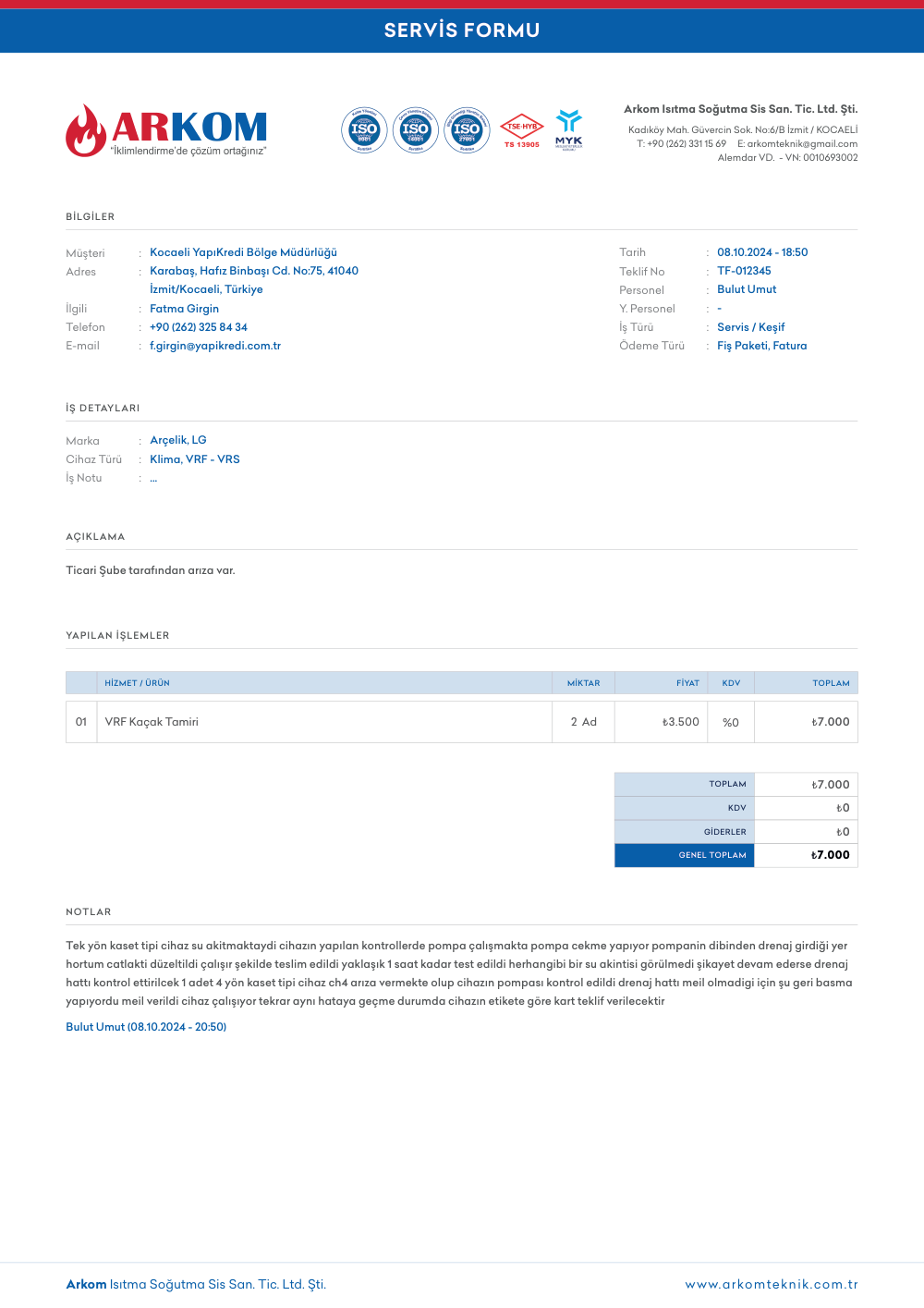Click the MİKTAR column header

584,683
